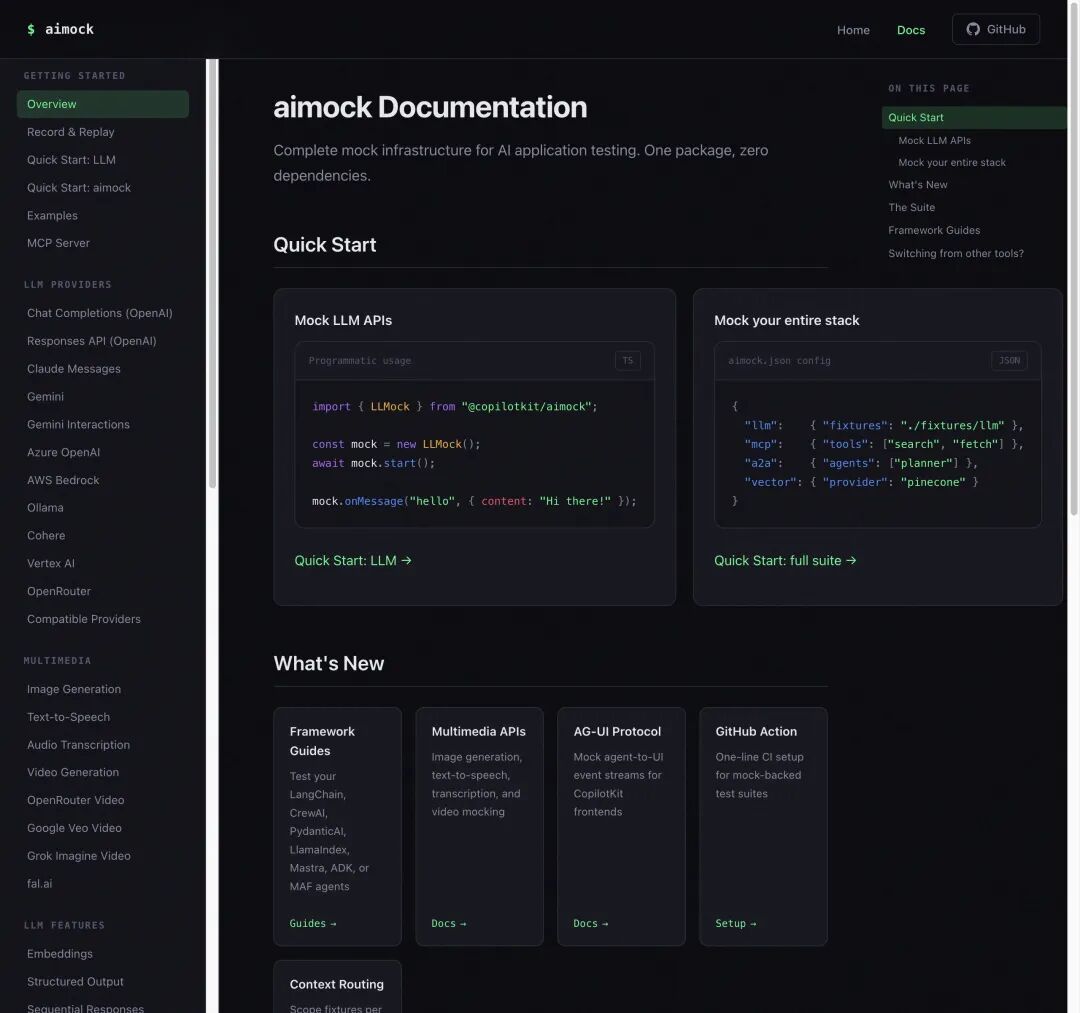The height and width of the screenshot is (1013, 1080).
Task: Jump to Framework Guides outline entry
Action: click(934, 230)
